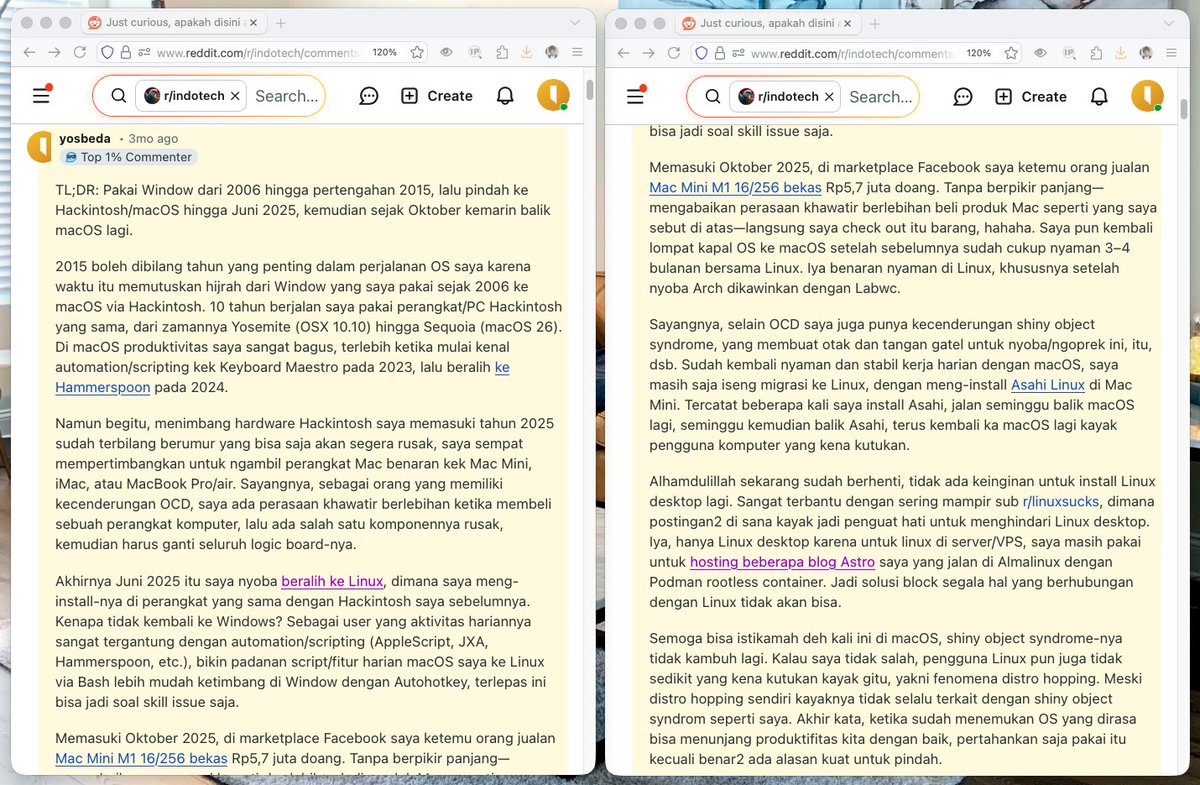Open yosbeda user profile link
This screenshot has height=785, width=1200.
[x=85, y=138]
